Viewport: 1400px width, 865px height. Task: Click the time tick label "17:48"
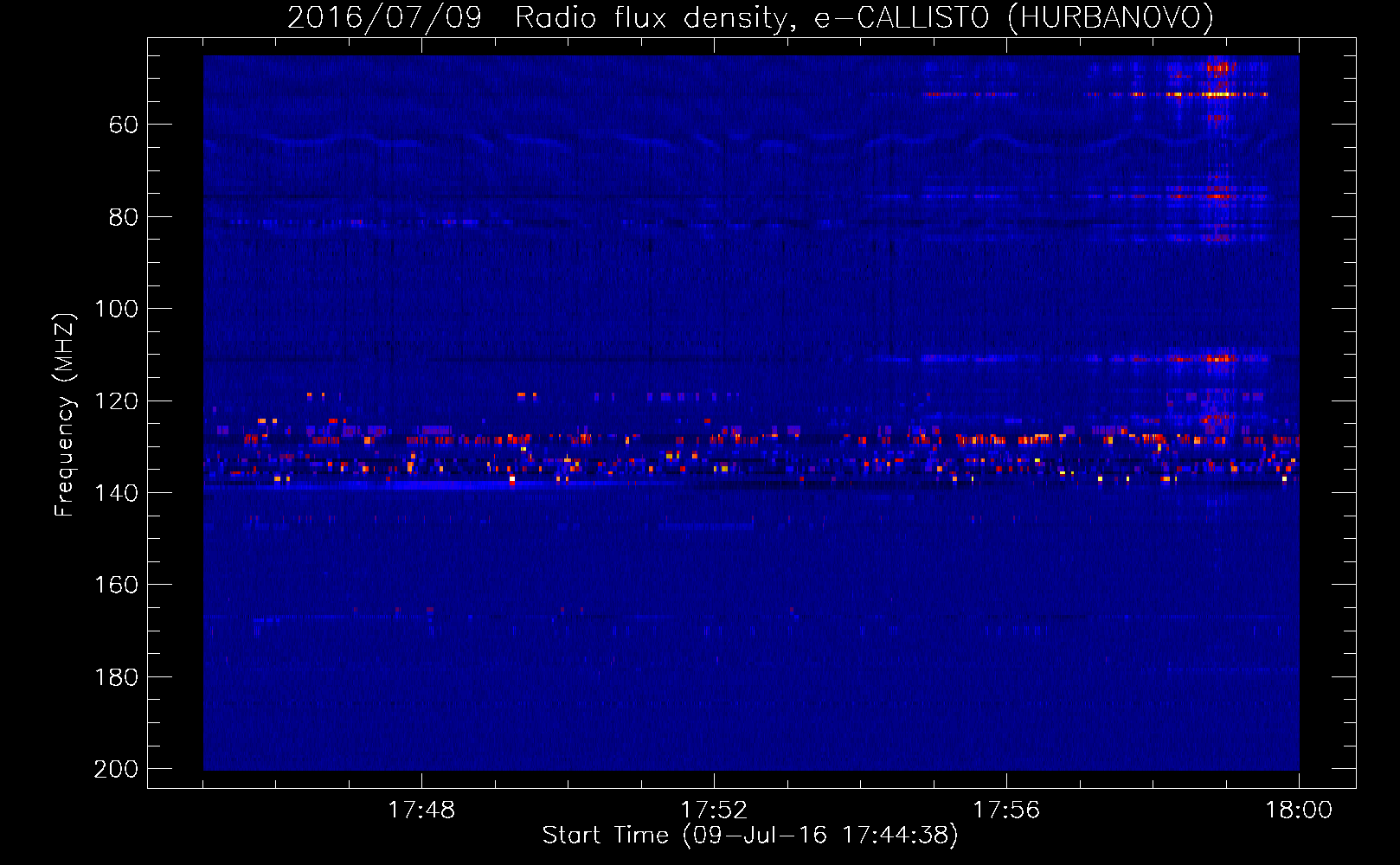click(421, 811)
